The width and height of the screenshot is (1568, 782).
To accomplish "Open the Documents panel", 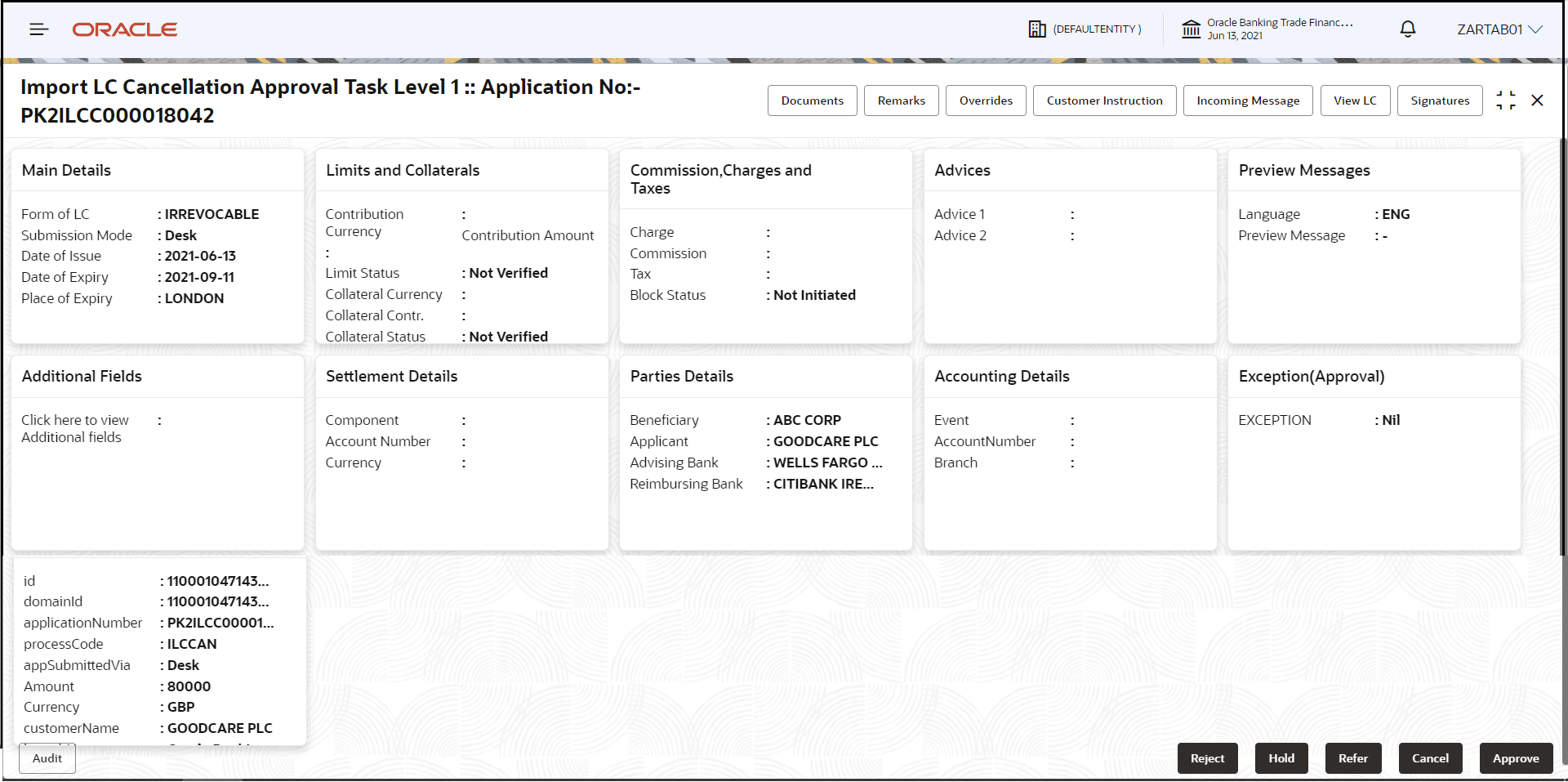I will pos(812,100).
